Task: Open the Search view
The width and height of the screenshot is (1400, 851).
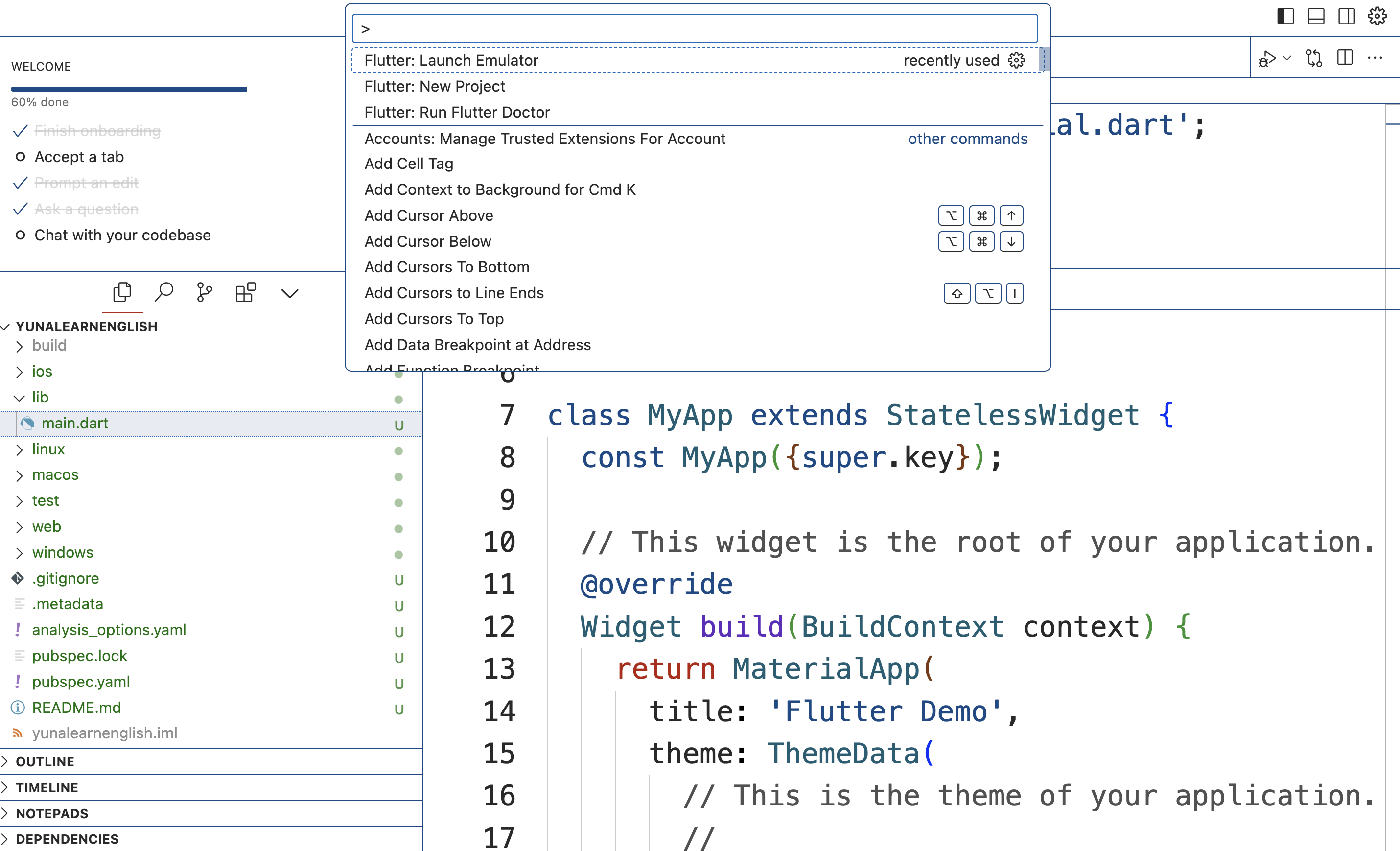Action: click(x=163, y=293)
